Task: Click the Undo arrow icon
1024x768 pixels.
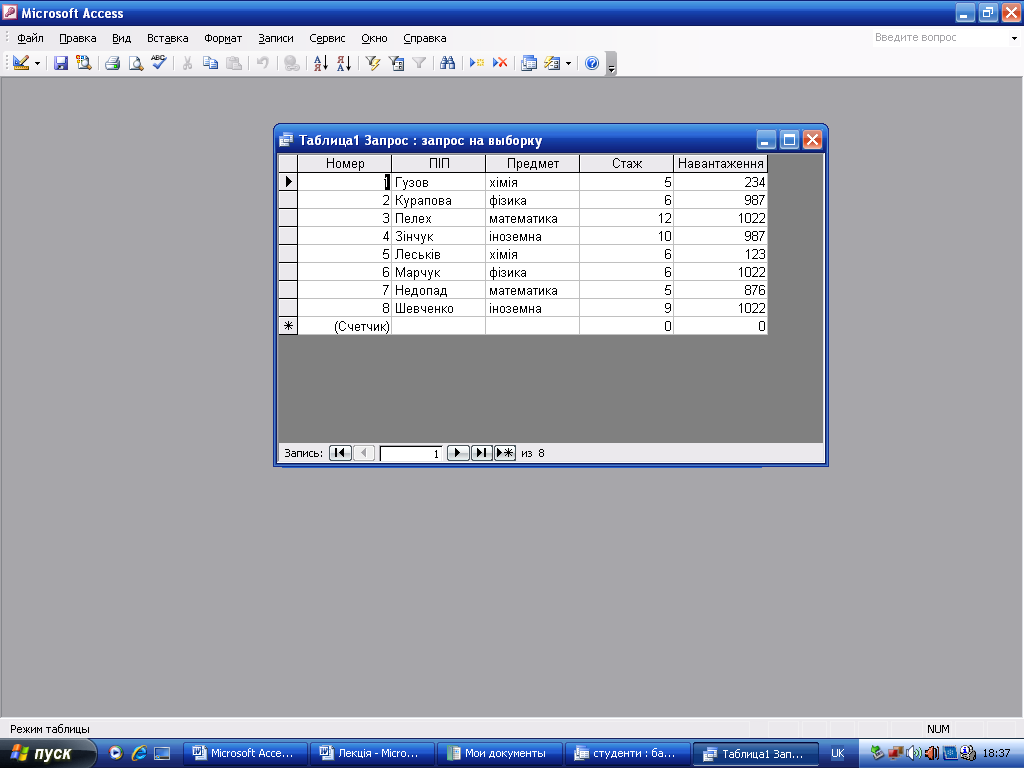Action: pyautogui.click(x=263, y=63)
